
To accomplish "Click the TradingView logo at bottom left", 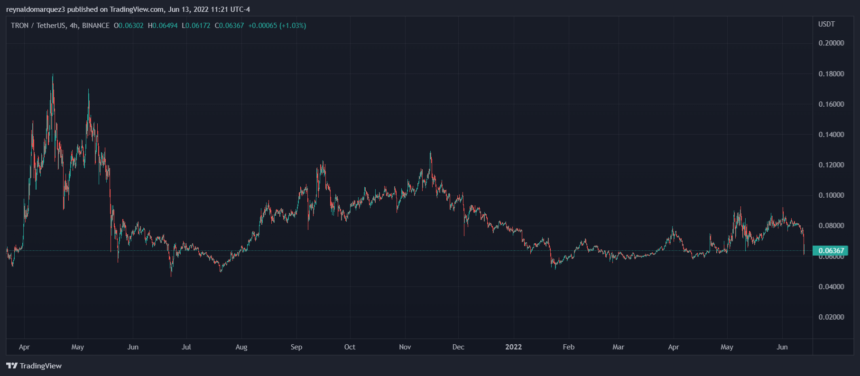I will tap(33, 366).
